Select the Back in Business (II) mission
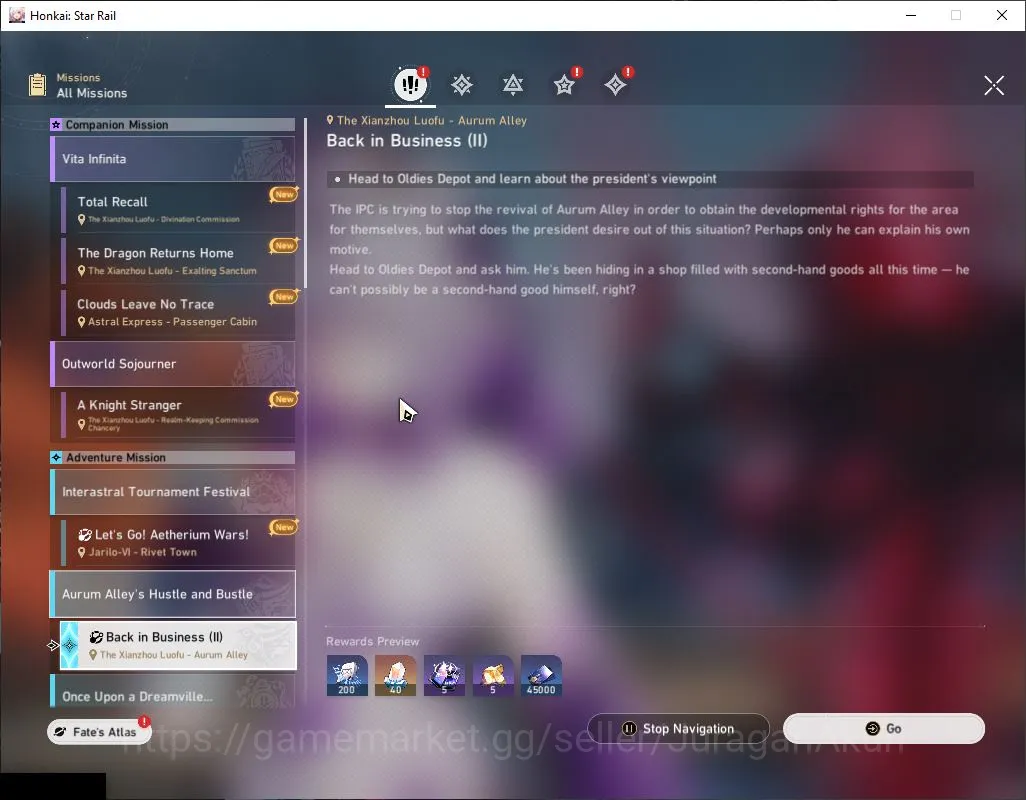 click(x=178, y=645)
